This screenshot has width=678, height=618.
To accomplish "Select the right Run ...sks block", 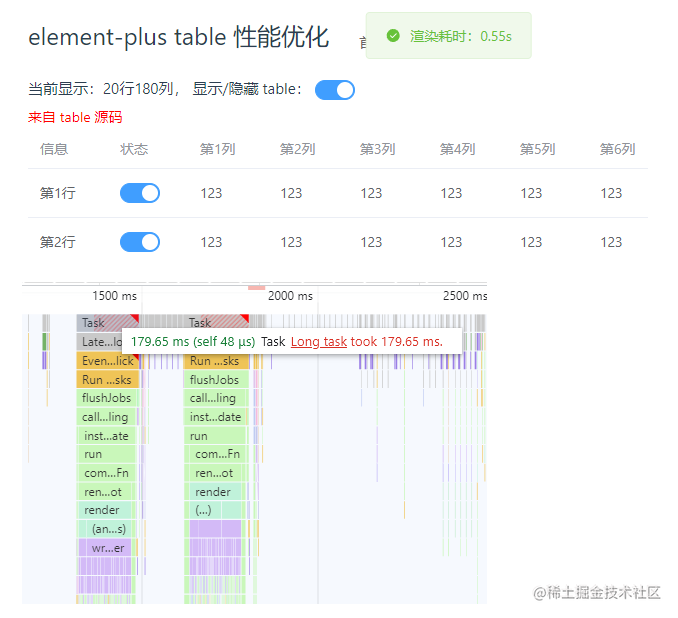I will 216,361.
